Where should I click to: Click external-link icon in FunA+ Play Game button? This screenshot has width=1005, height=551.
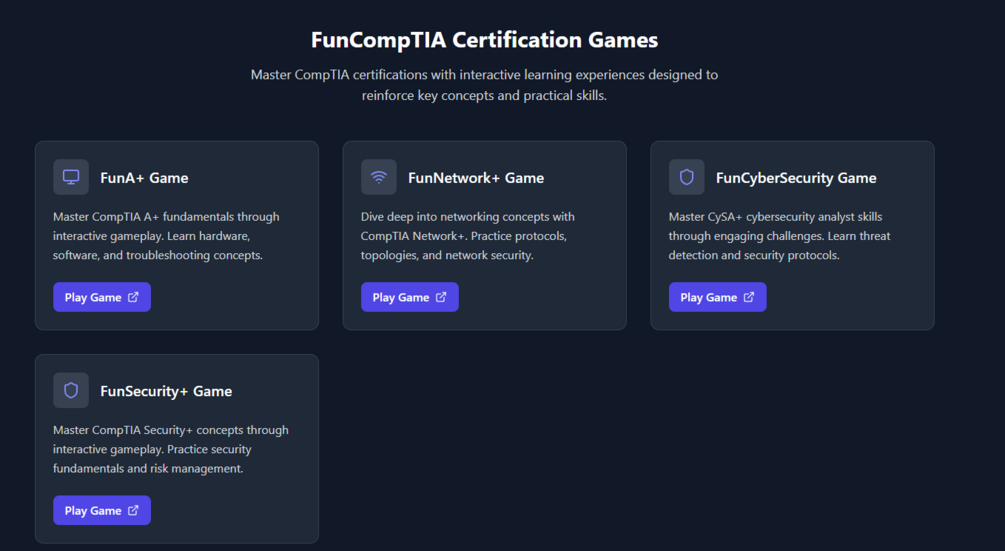click(x=134, y=297)
